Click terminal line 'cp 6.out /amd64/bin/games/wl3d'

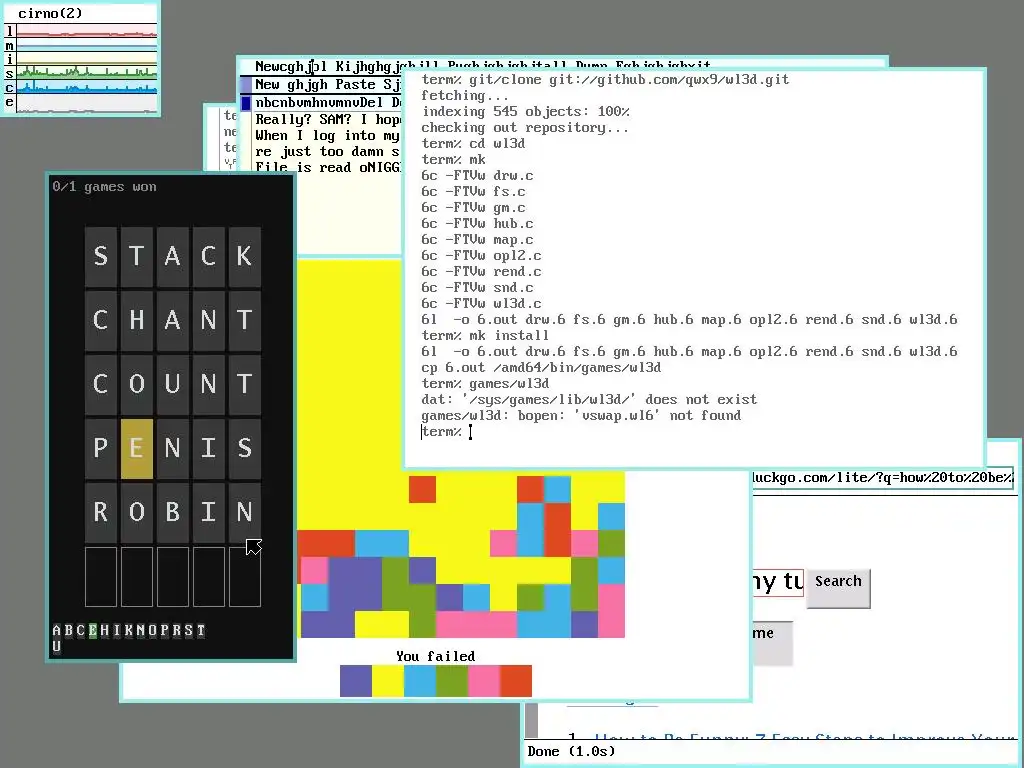coord(541,368)
